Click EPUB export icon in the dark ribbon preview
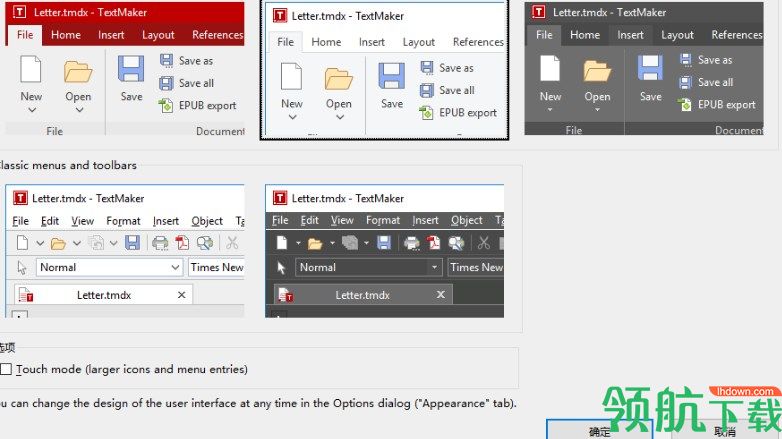782x439 pixels. [685, 104]
